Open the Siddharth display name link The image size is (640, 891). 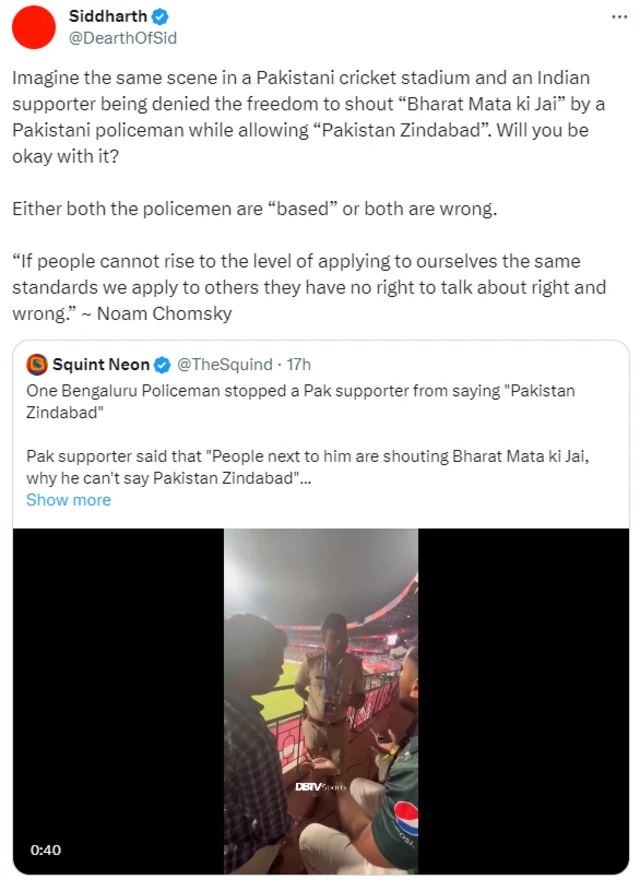coord(108,17)
